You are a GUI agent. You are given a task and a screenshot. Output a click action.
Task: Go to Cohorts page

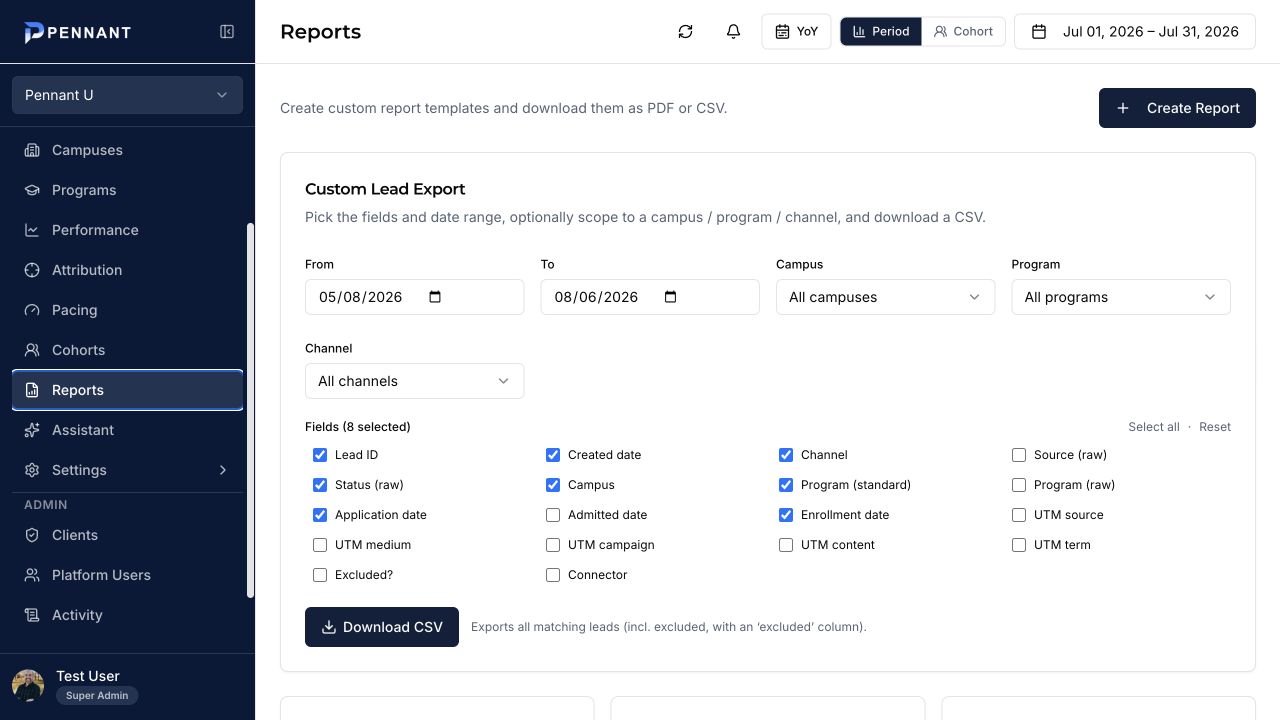[x=127, y=350]
